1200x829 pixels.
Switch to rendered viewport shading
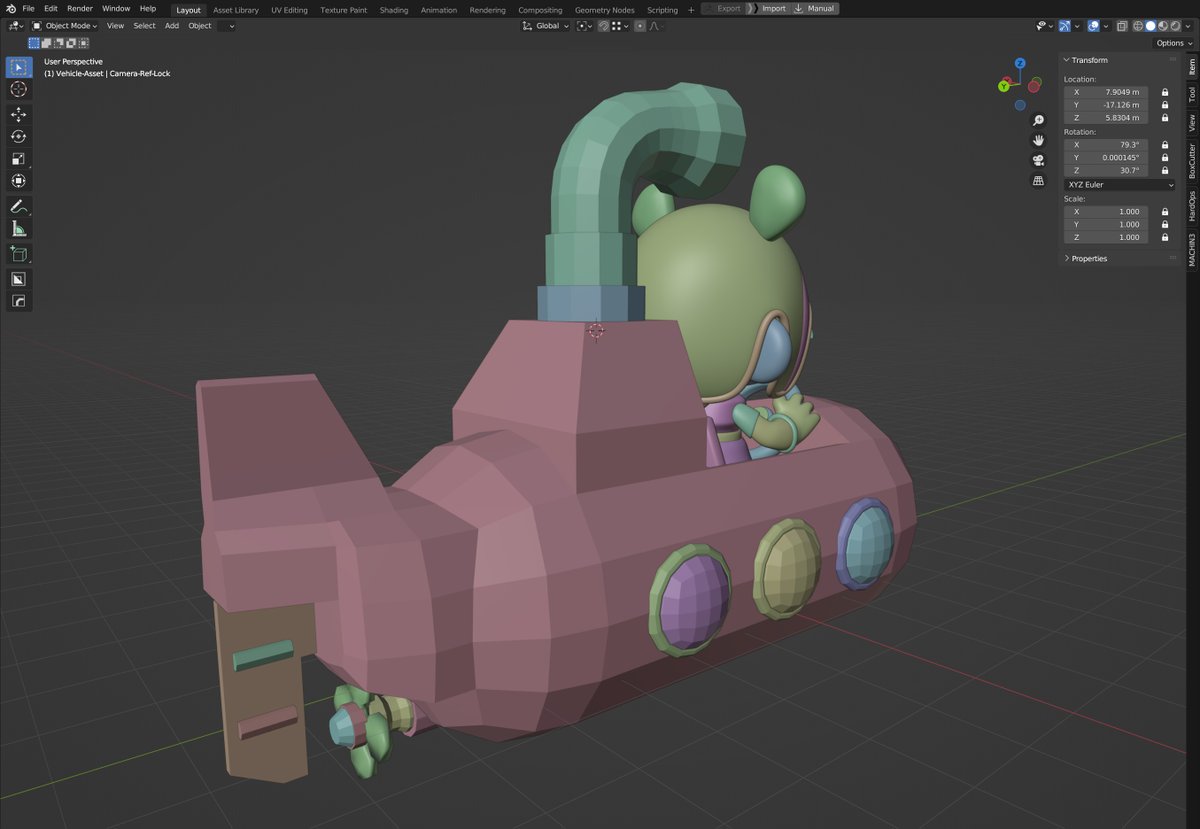(x=1175, y=26)
